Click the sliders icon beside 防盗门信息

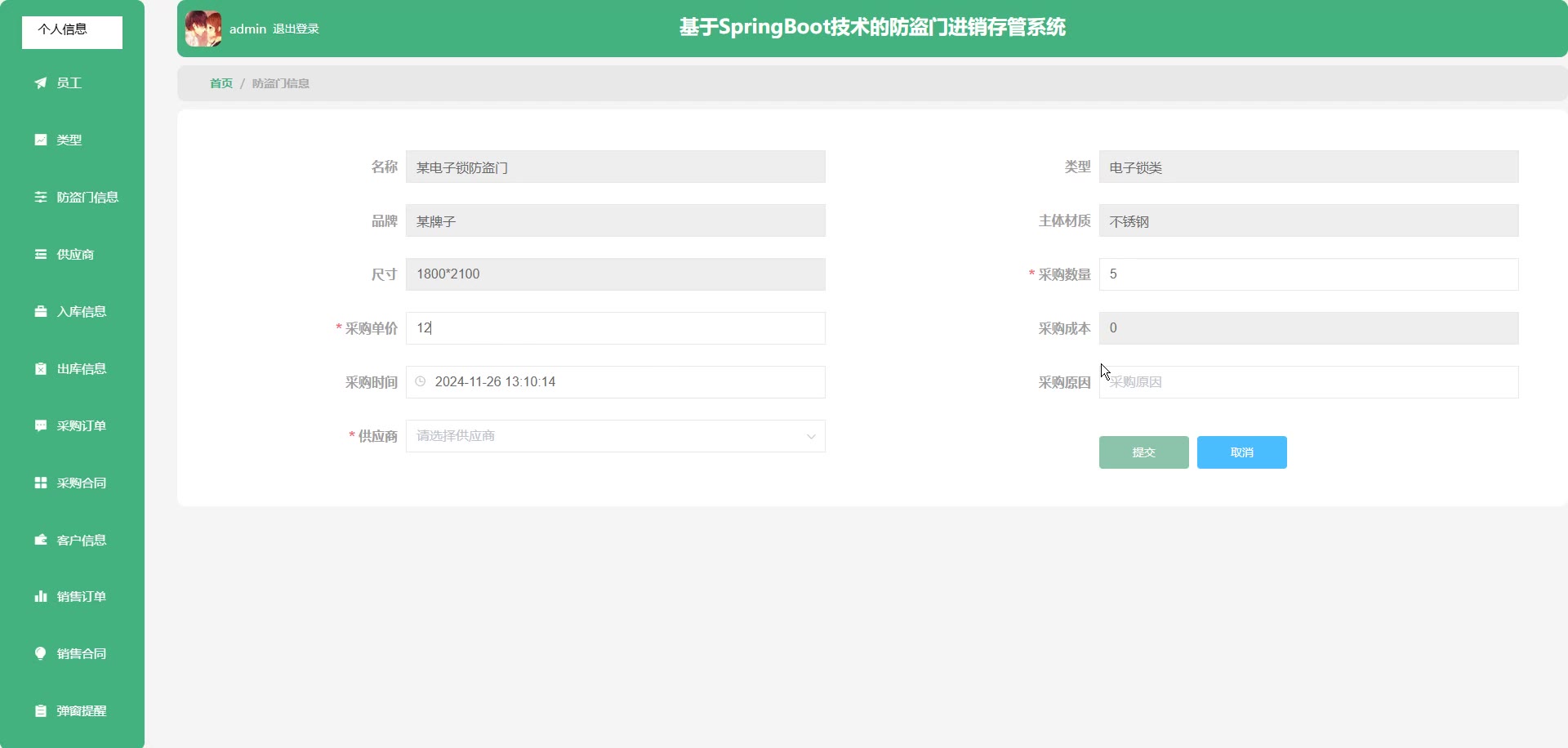tap(40, 197)
